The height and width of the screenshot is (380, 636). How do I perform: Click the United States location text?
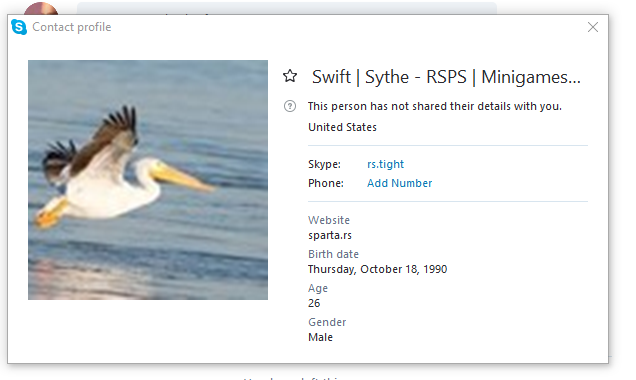point(342,127)
